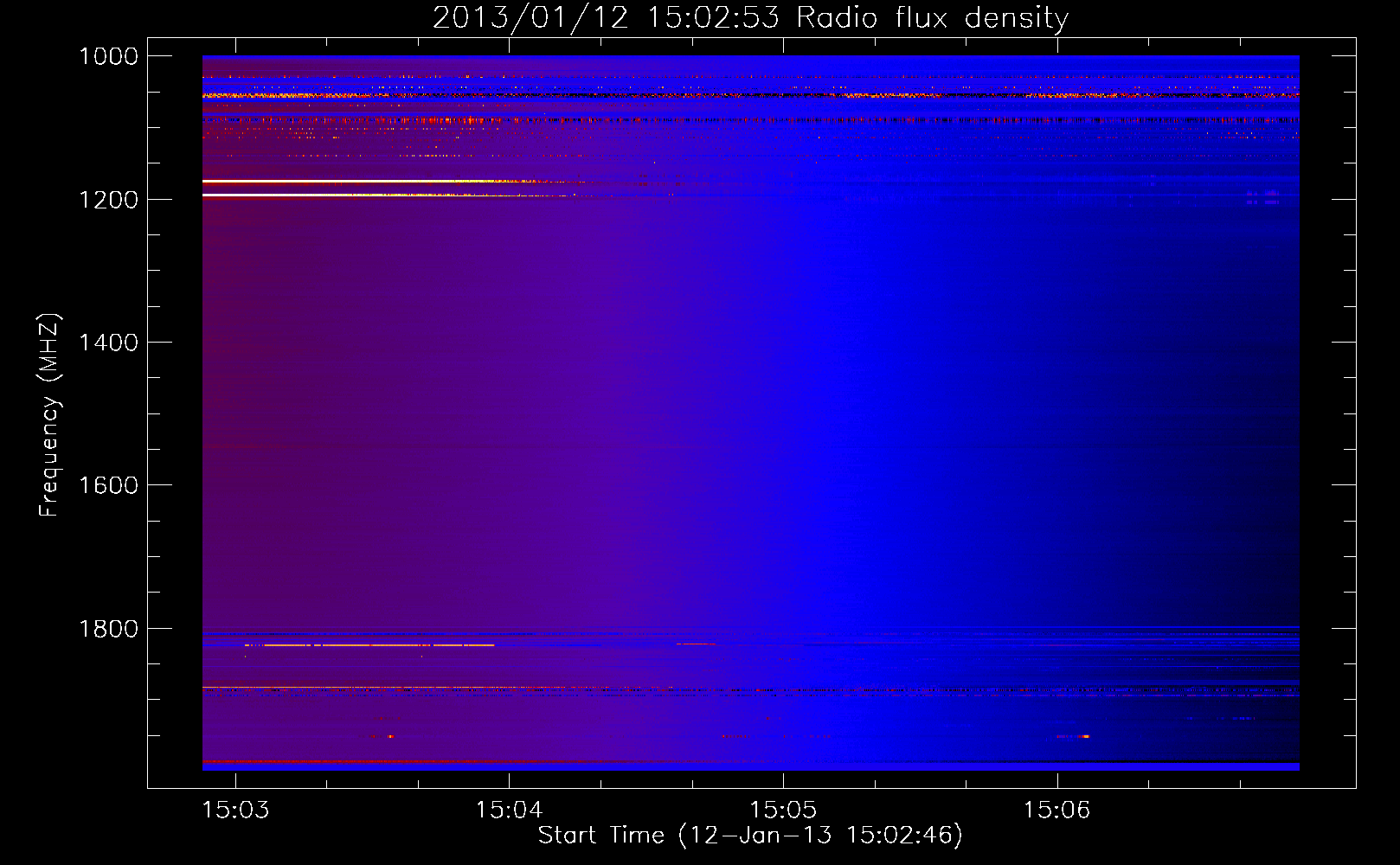Click the orange horizontal streak below 1800 MHz
The width and height of the screenshot is (1400, 865).
point(369,645)
